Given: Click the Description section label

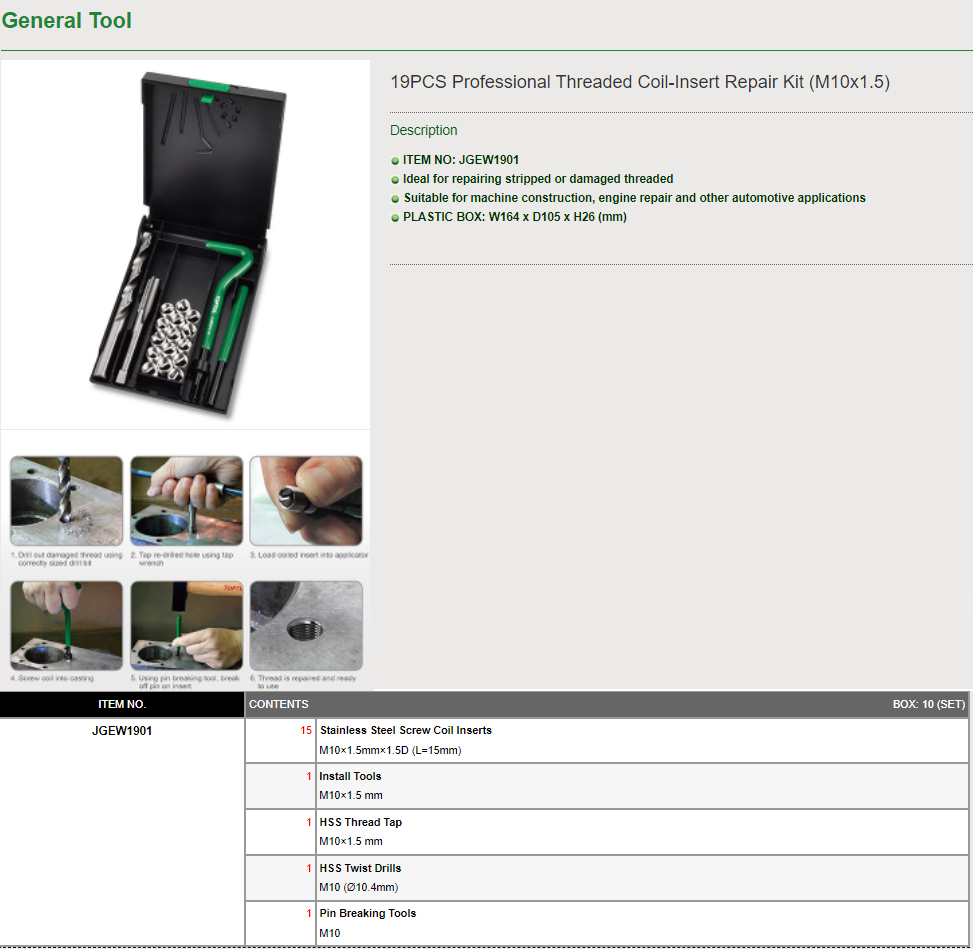Looking at the screenshot, I should 423,130.
